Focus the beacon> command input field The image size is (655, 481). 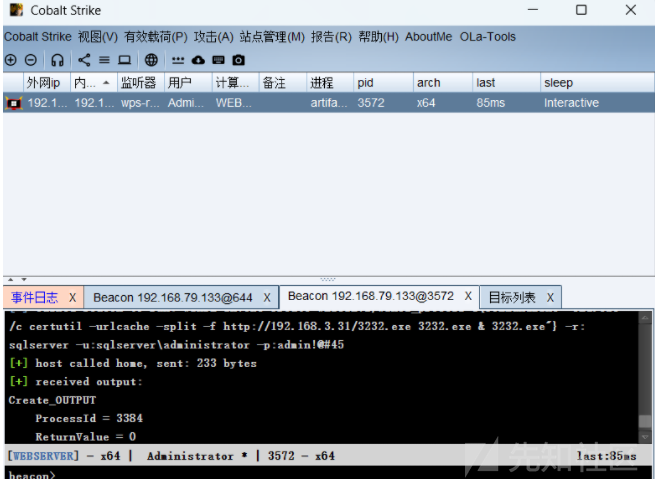(328, 475)
